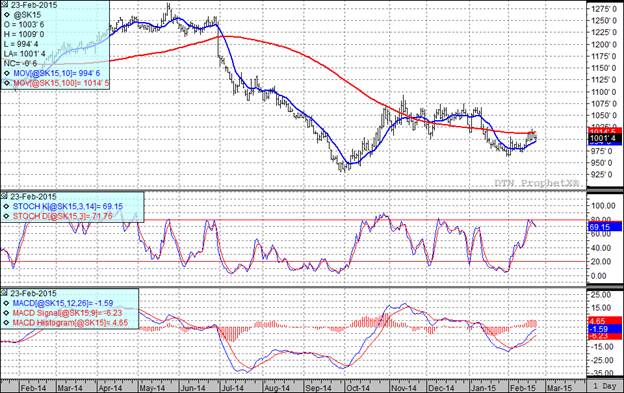Click the black 1001'4 last price tag
624x393 pixels.
(x=604, y=138)
